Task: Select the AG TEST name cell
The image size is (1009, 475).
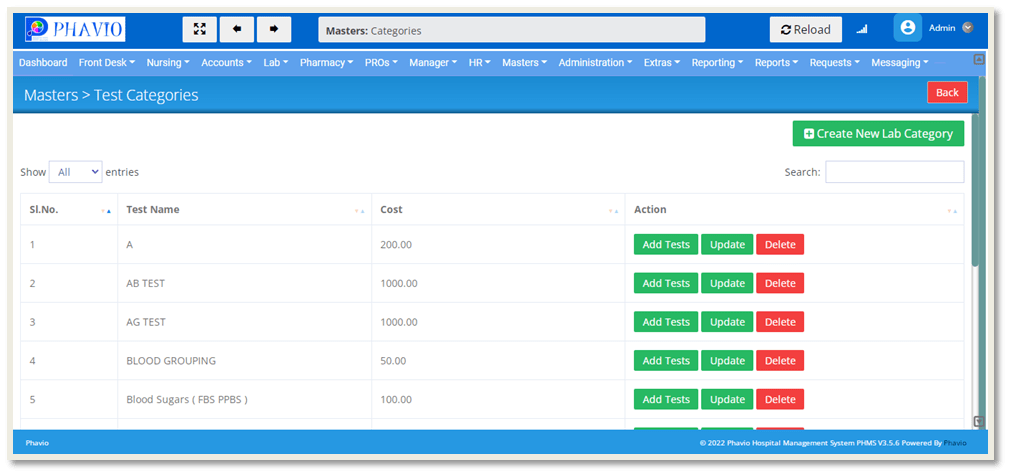Action: 245,322
